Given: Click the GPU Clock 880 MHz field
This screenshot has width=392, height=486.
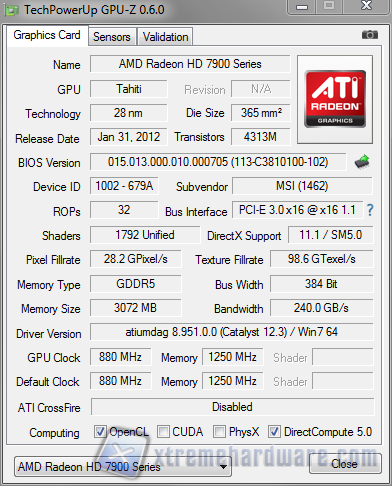Looking at the screenshot, I should tap(120, 357).
